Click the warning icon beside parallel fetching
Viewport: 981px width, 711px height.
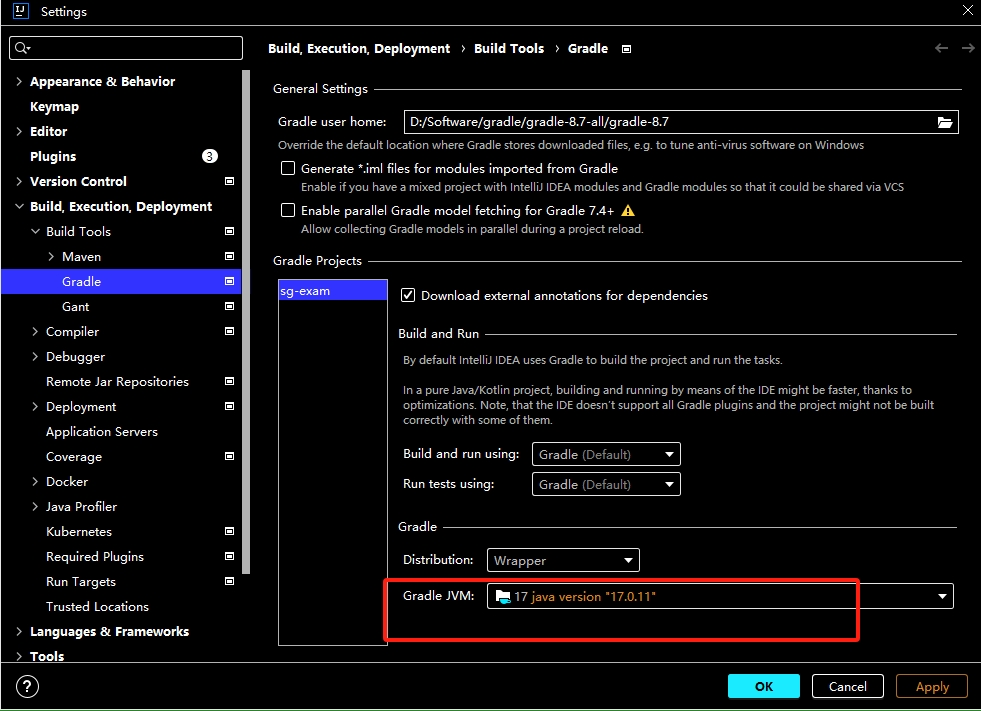(x=628, y=211)
